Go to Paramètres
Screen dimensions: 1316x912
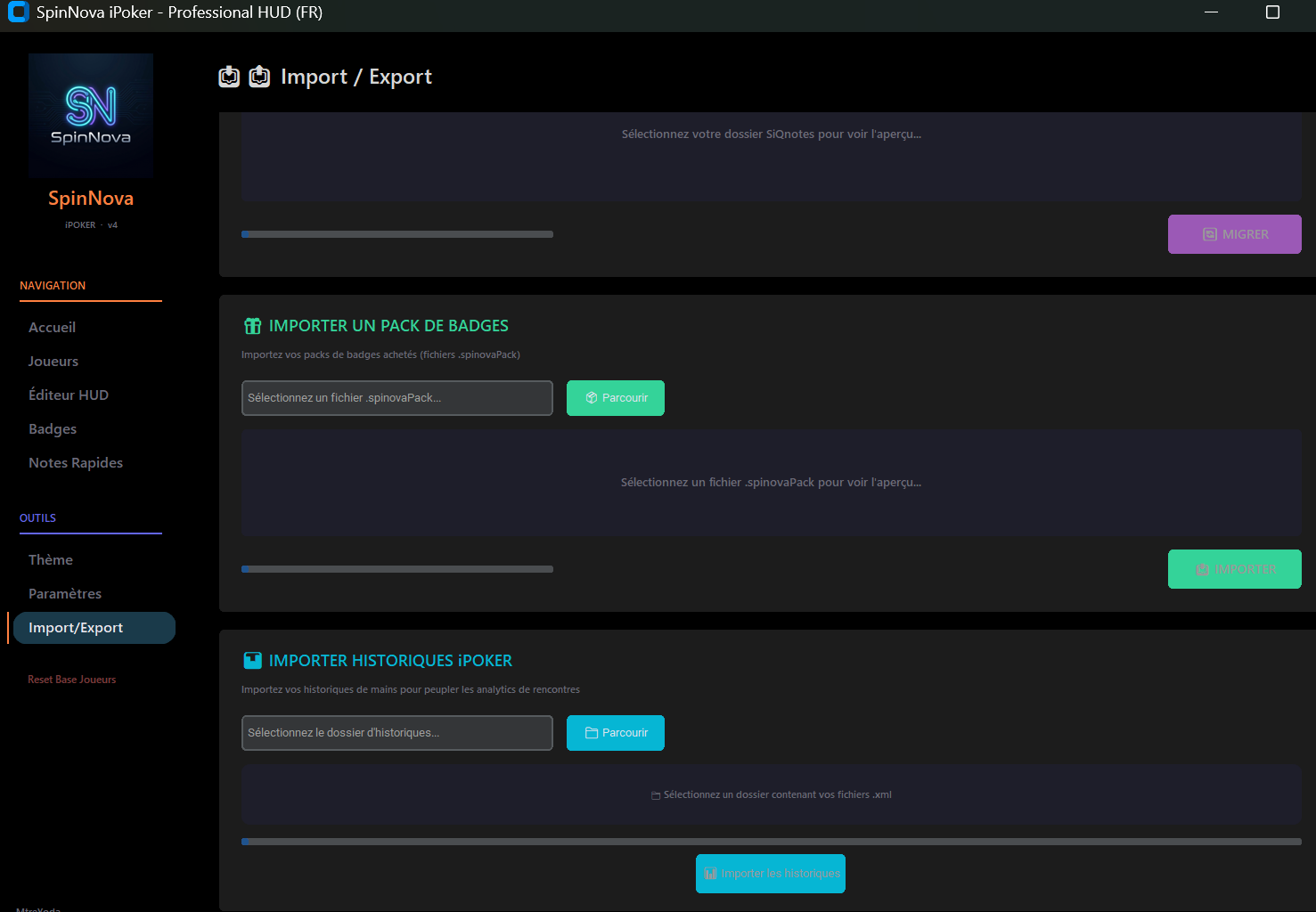pos(65,593)
